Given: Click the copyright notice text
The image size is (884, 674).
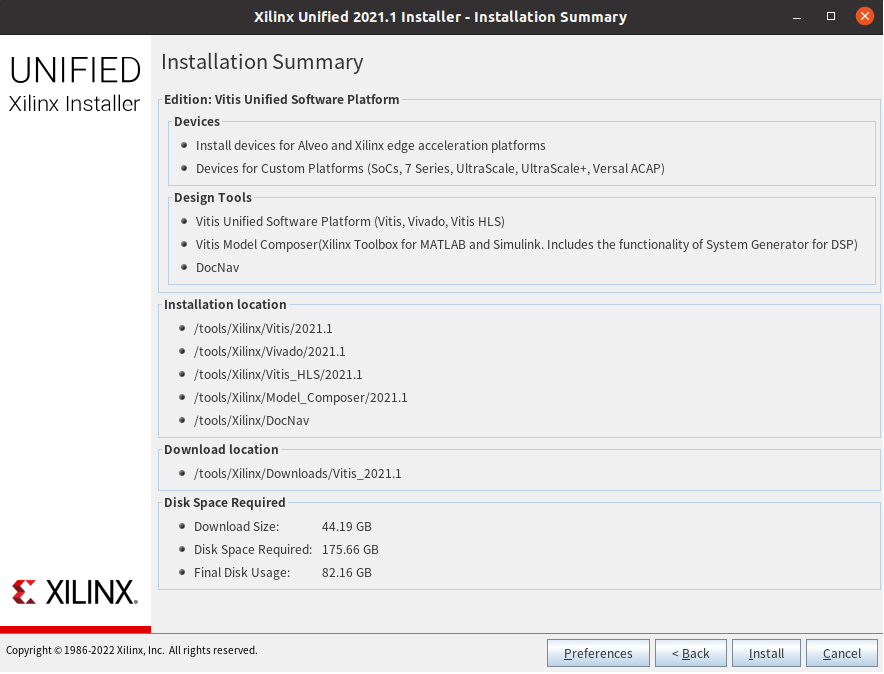Looking at the screenshot, I should click(x=131, y=650).
